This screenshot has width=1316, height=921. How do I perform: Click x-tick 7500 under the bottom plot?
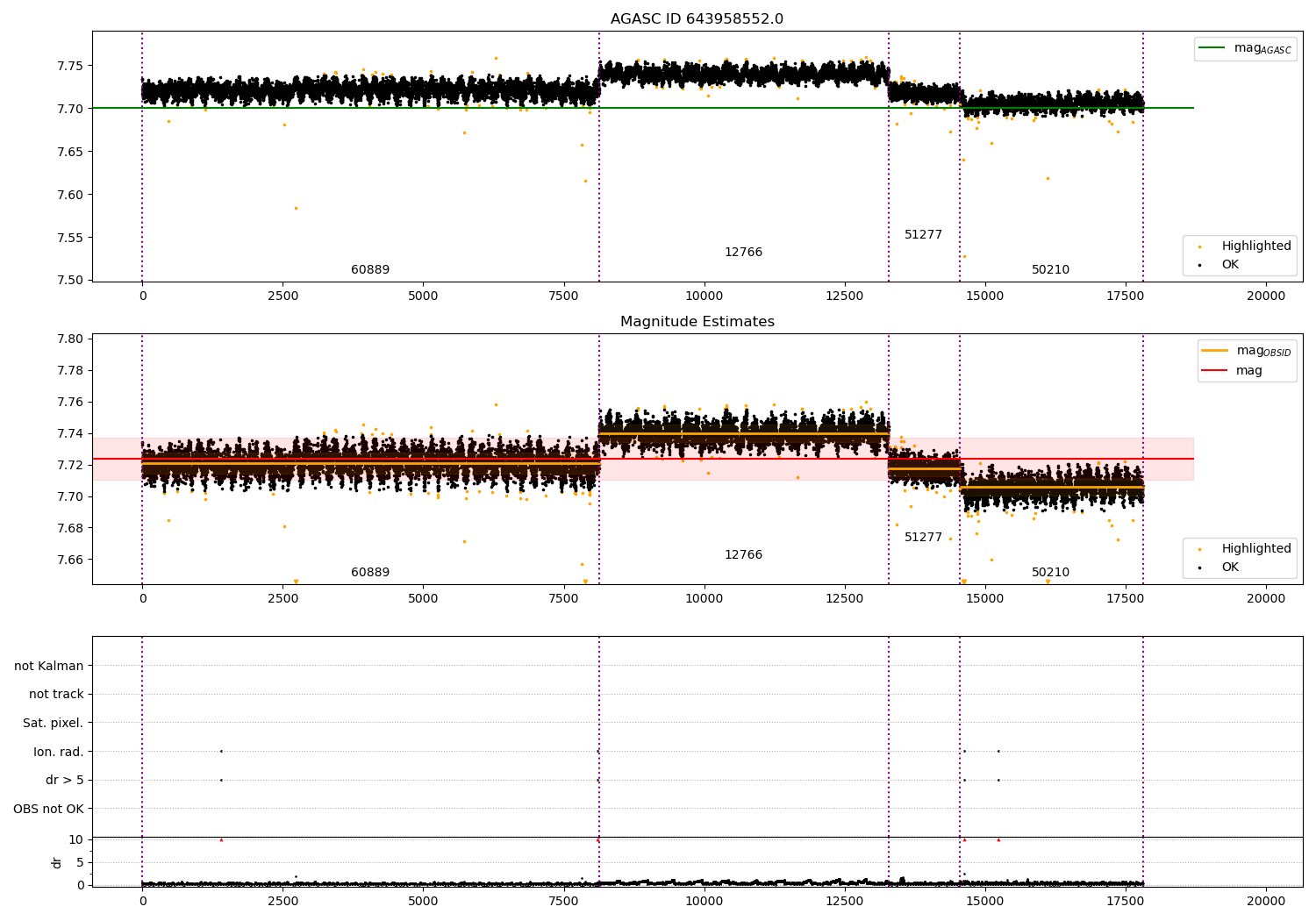563,902
